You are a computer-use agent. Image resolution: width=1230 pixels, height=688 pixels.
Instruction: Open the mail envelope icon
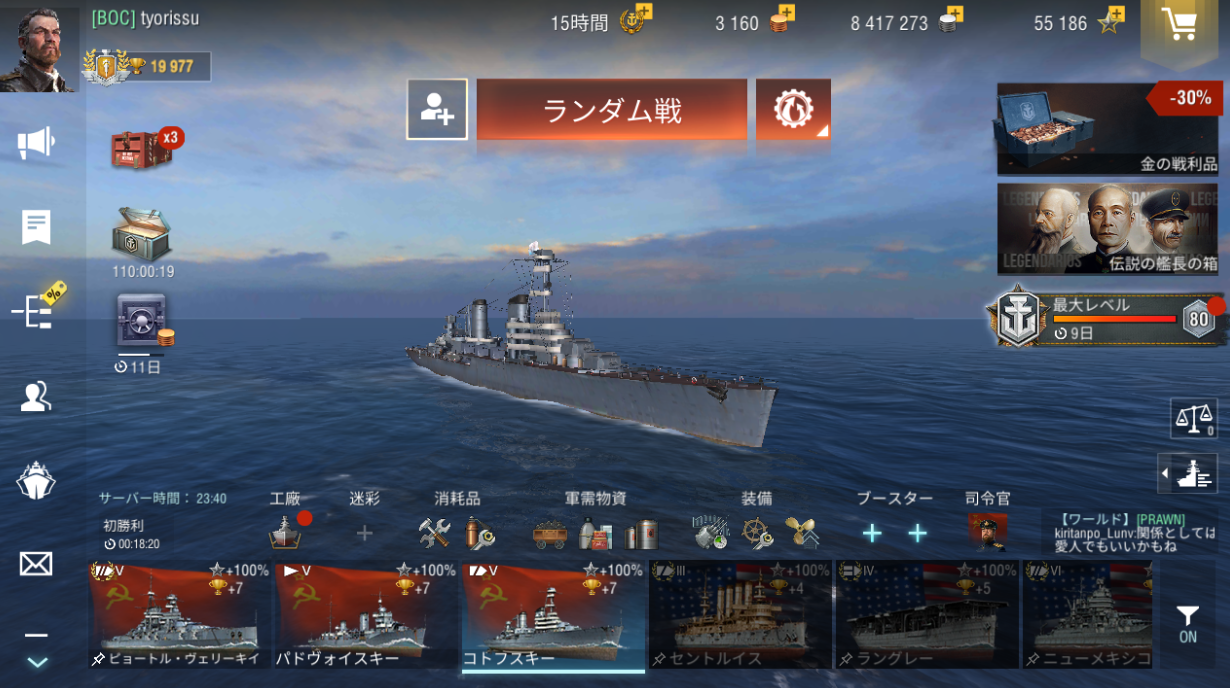coord(36,564)
